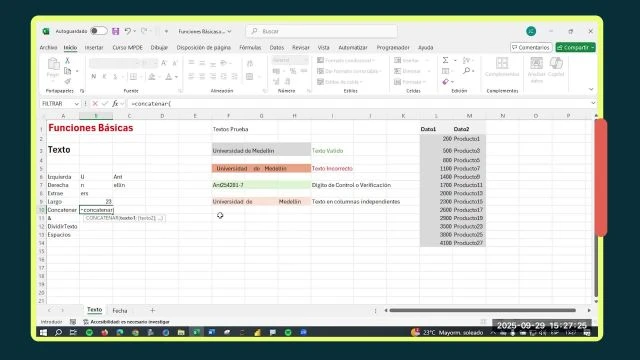The height and width of the screenshot is (360, 640).
Task: Open the font name combo box
Action: [x=114, y=63]
